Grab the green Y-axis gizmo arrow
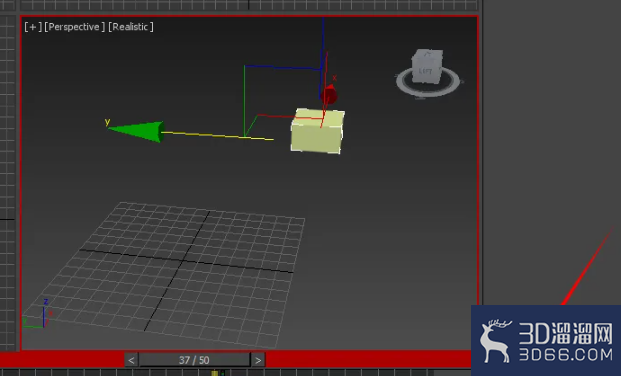 point(136,131)
